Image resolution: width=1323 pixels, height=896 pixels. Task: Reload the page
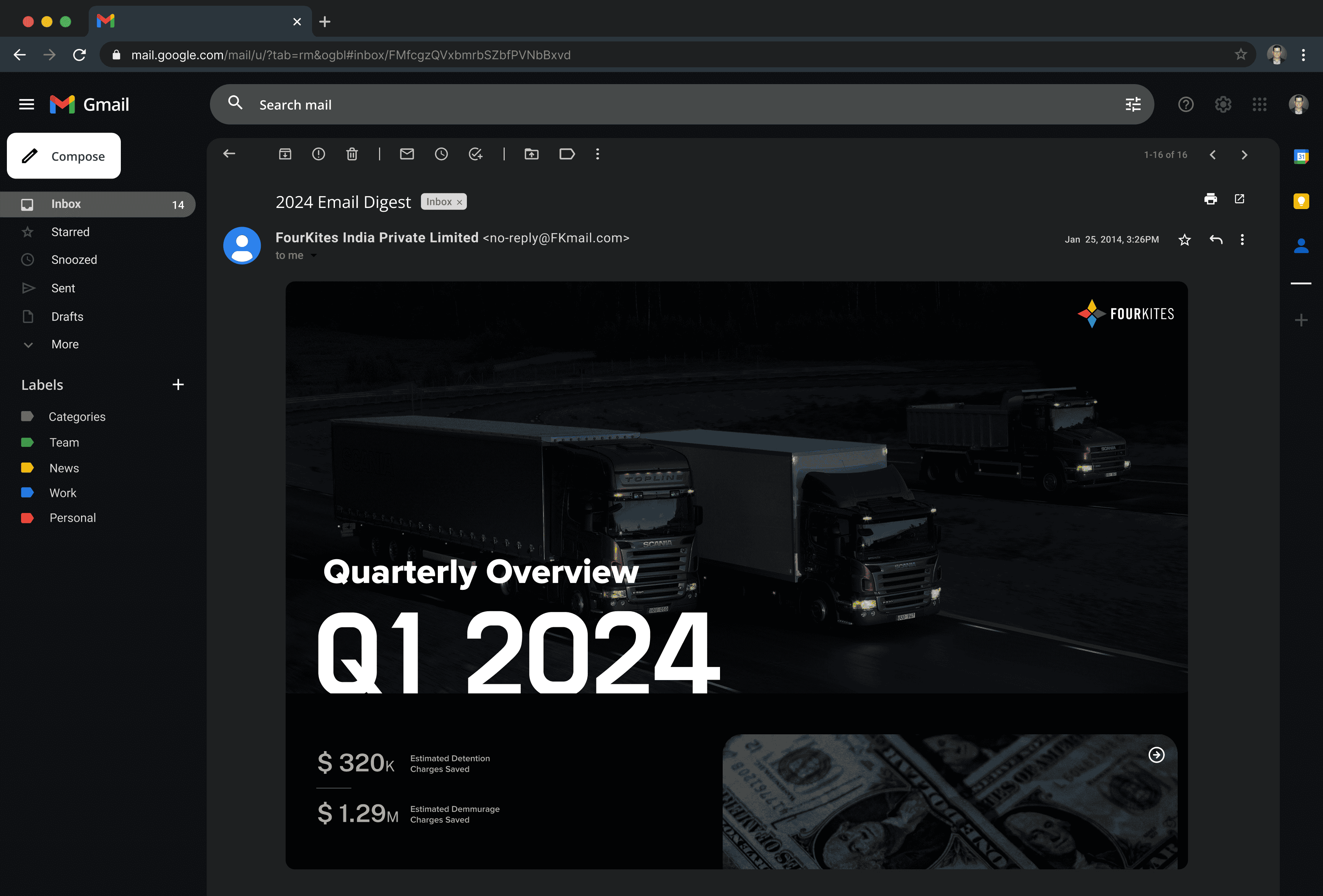pos(80,55)
